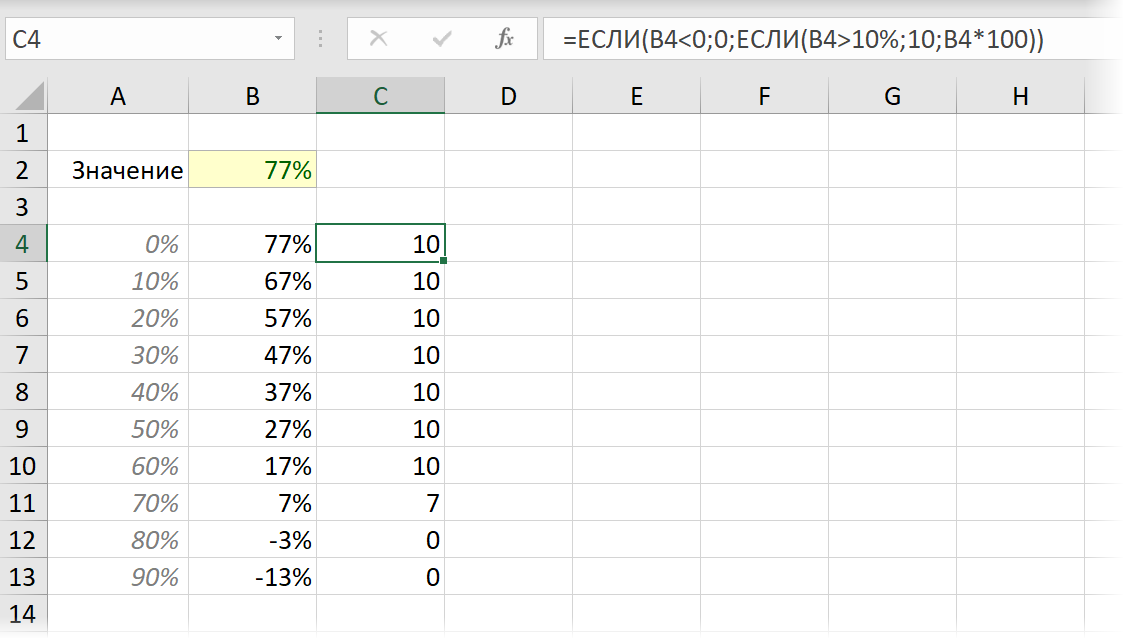
Task: Select column G header
Action: pos(892,96)
